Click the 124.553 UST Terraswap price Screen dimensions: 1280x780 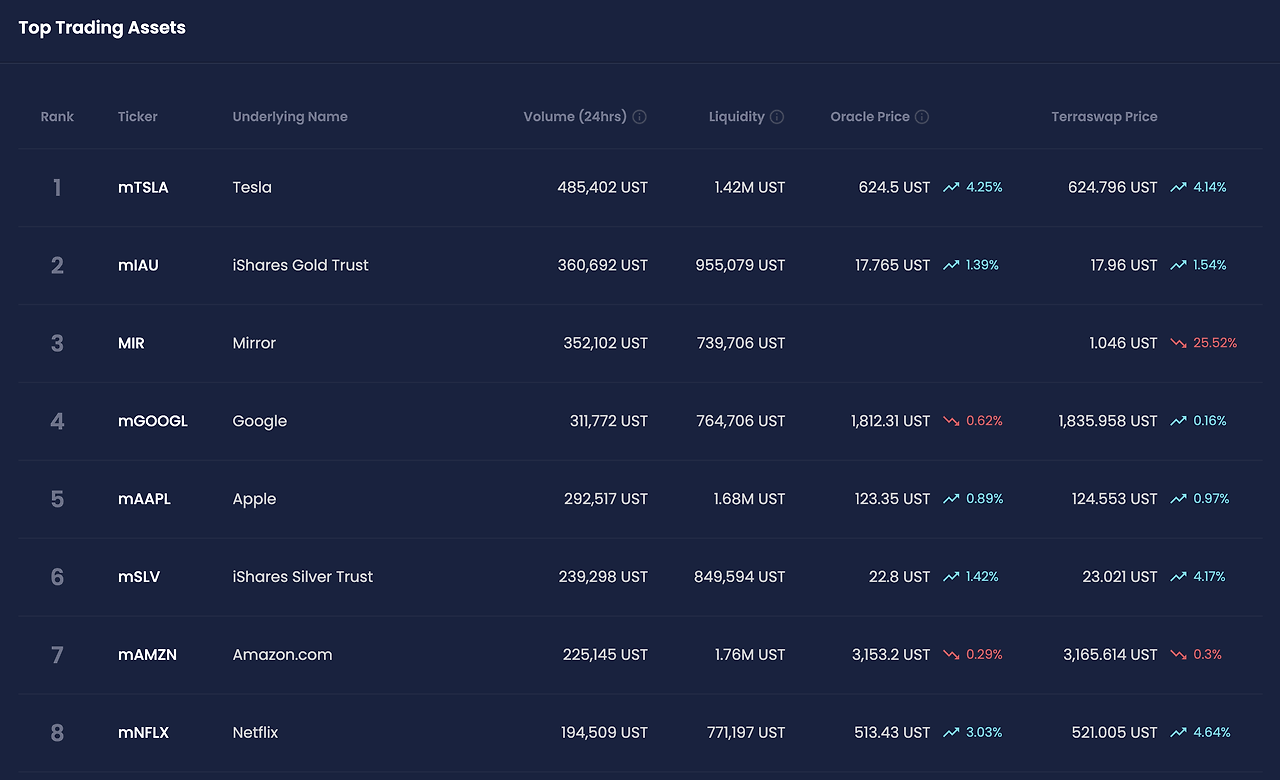(x=1115, y=499)
